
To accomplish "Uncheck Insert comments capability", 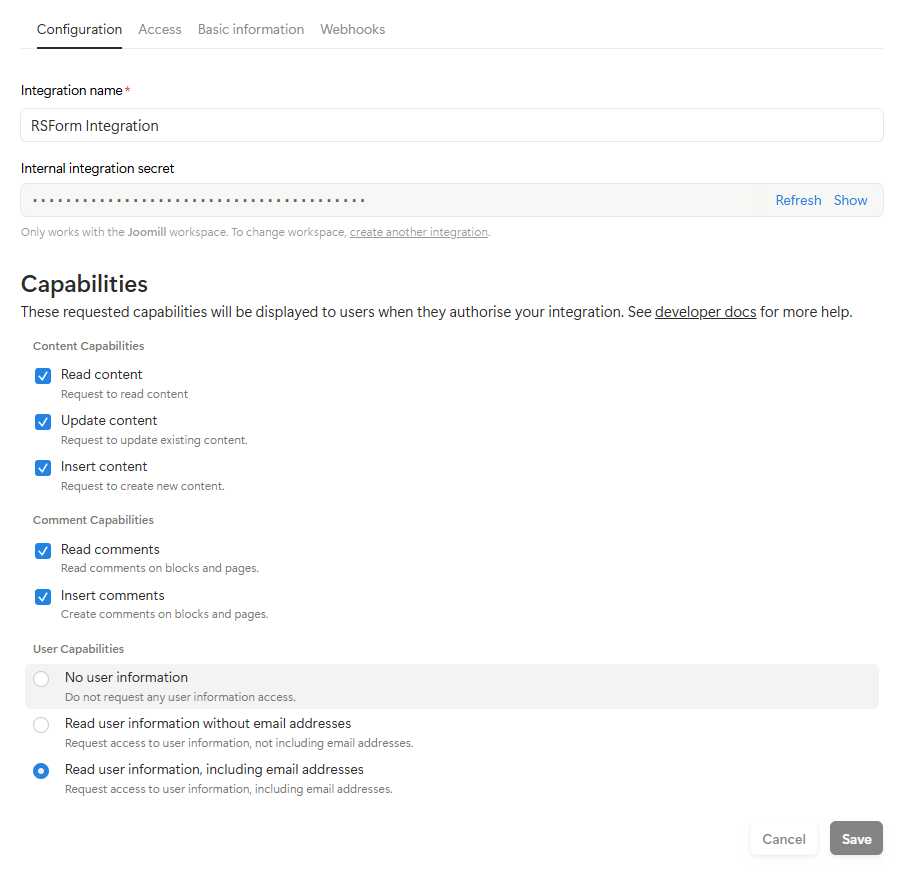I will (42, 596).
